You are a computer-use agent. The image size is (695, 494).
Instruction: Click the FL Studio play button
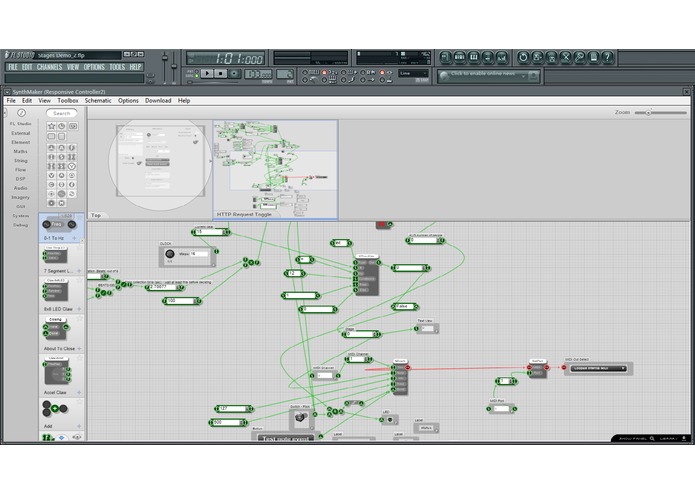point(207,74)
